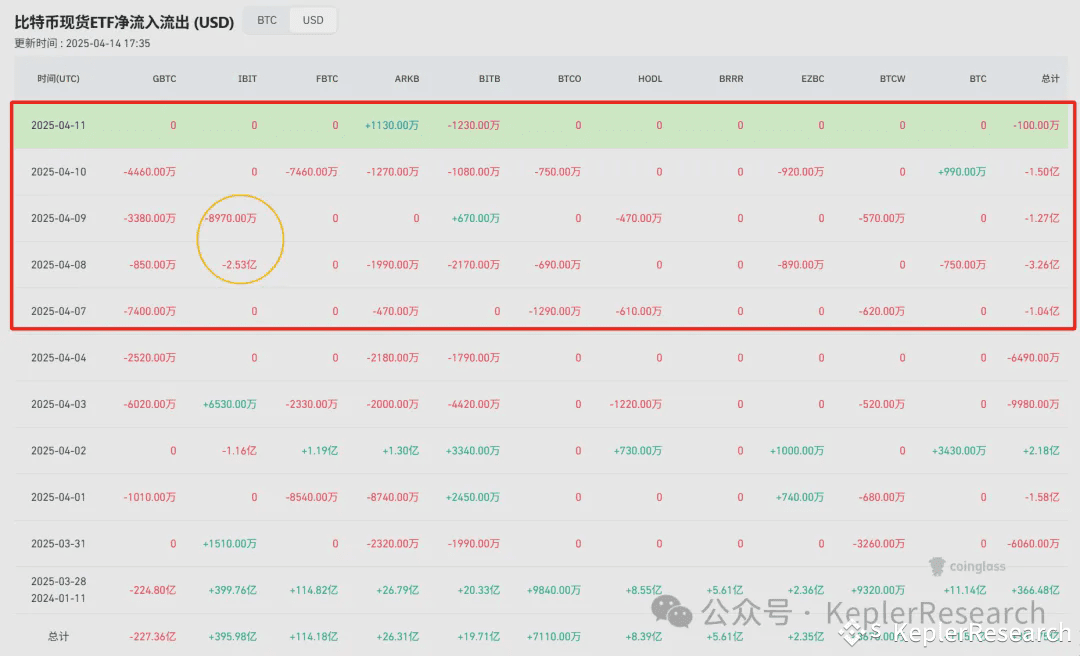Select the 2025-04-09 date cell

[x=59, y=218]
